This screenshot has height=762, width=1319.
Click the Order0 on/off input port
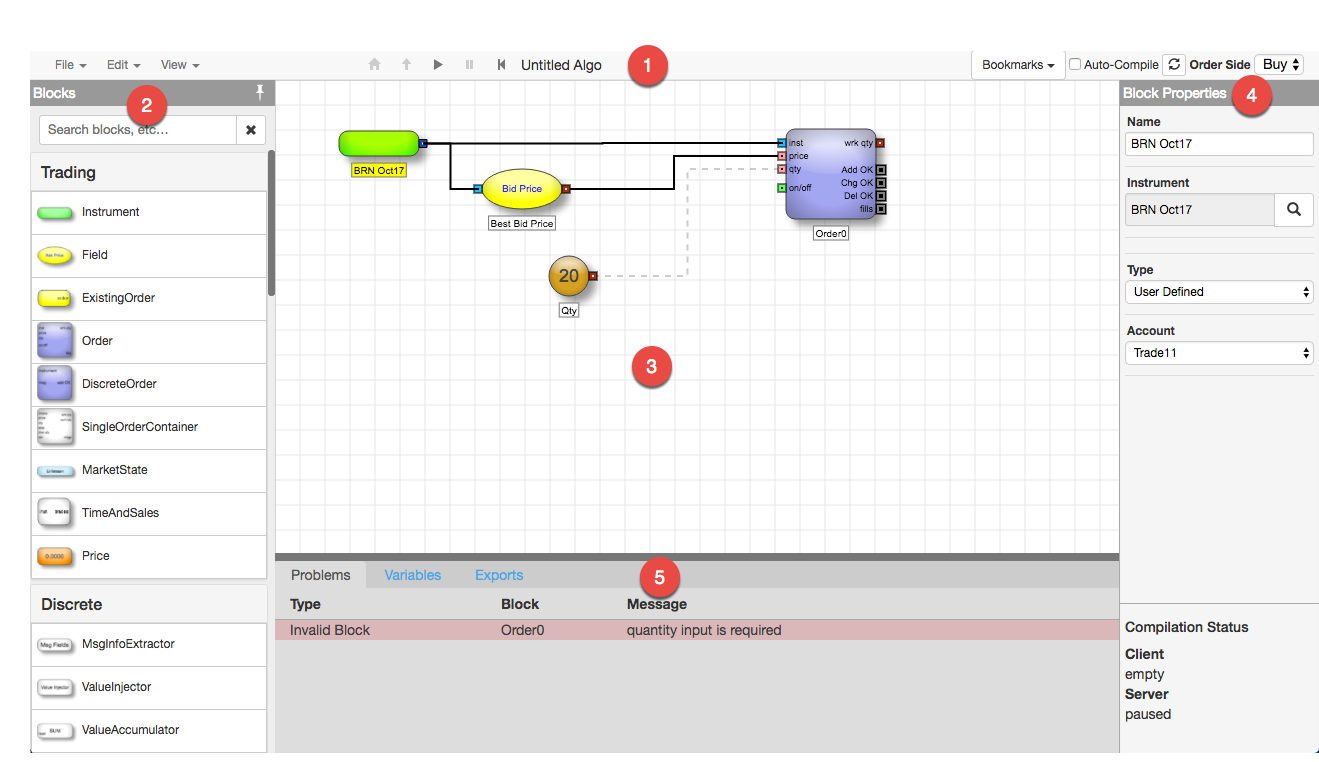pos(782,188)
